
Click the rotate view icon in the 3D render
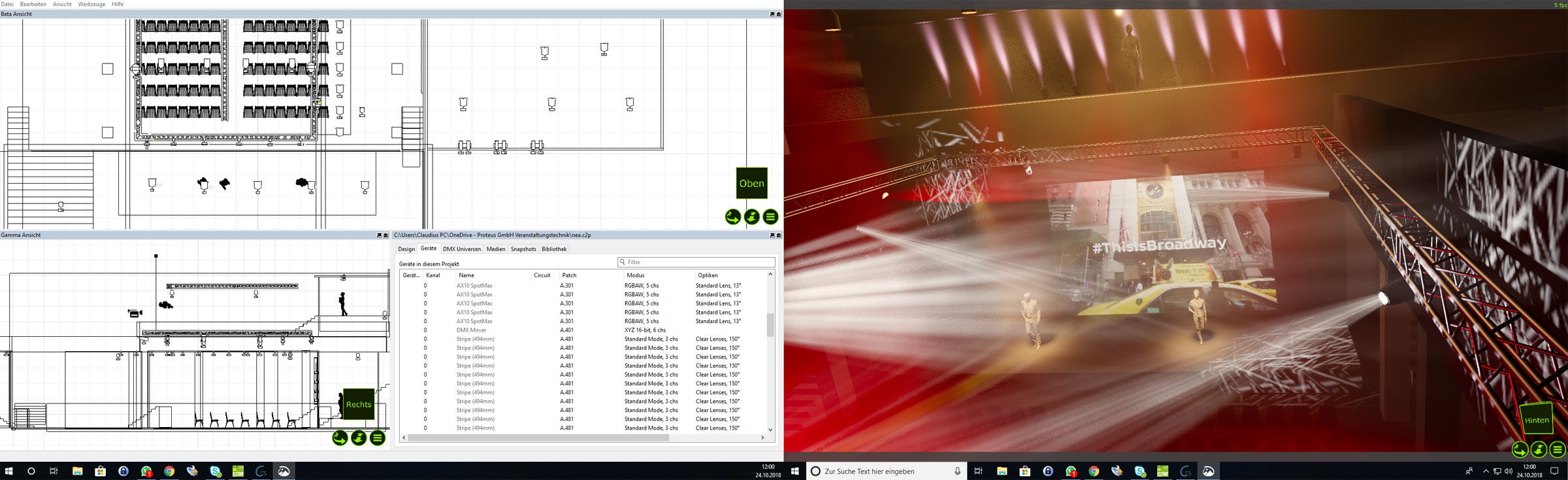[1520, 449]
